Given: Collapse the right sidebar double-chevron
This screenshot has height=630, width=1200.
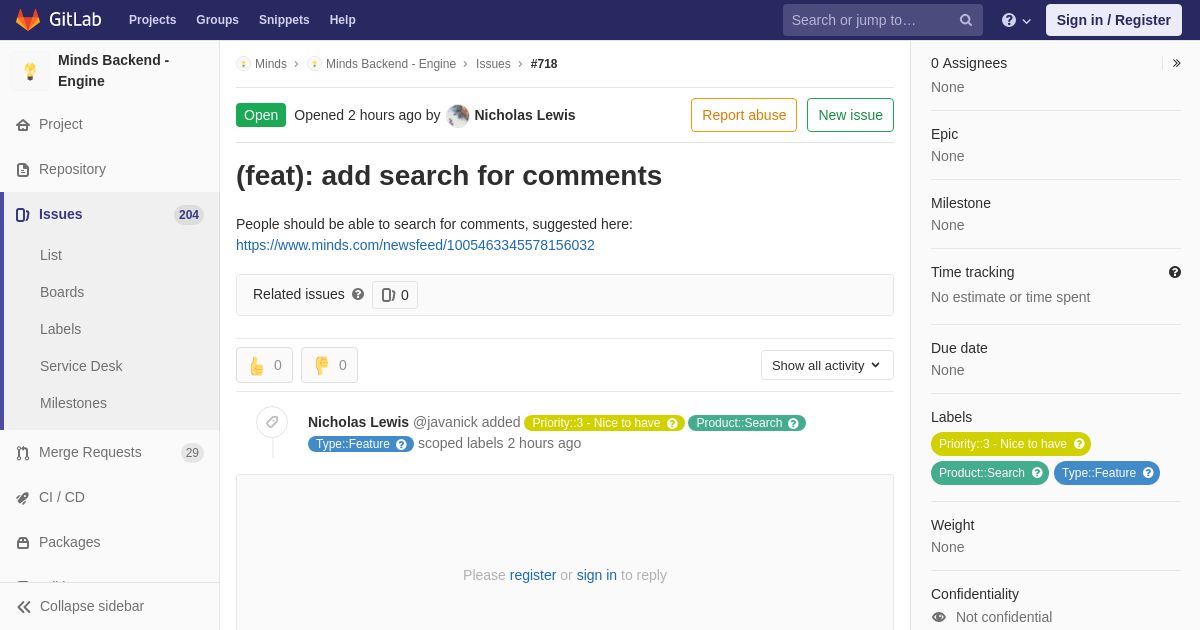Looking at the screenshot, I should 1176,63.
